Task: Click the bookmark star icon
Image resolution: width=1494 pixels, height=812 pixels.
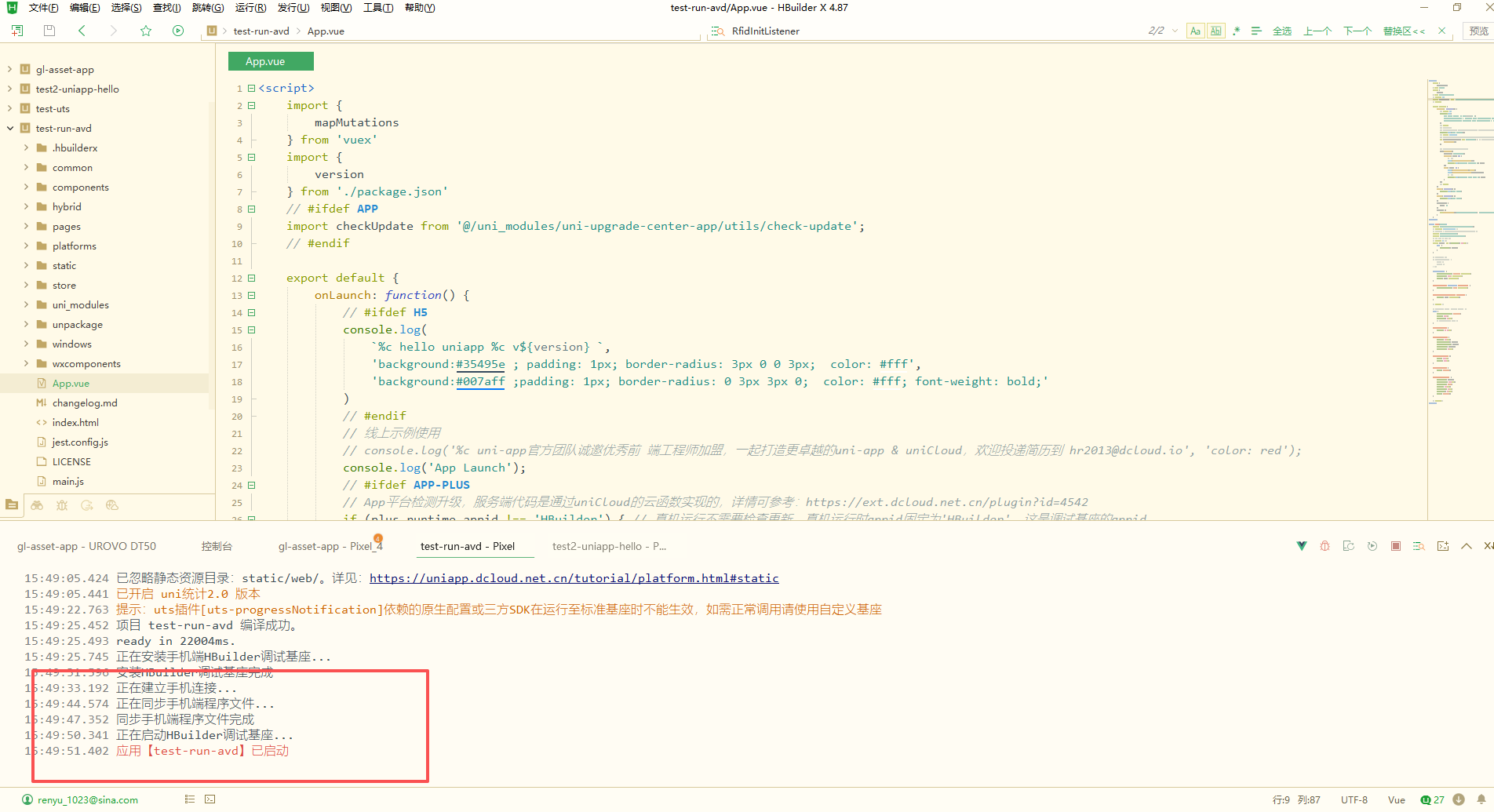Action: pyautogui.click(x=146, y=31)
